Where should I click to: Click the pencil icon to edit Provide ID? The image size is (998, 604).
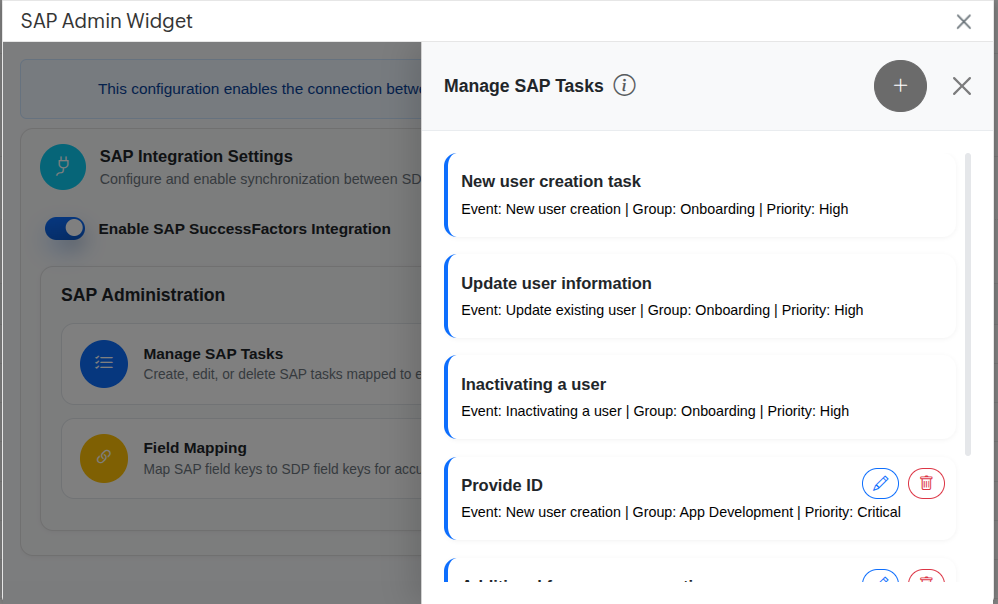click(880, 483)
